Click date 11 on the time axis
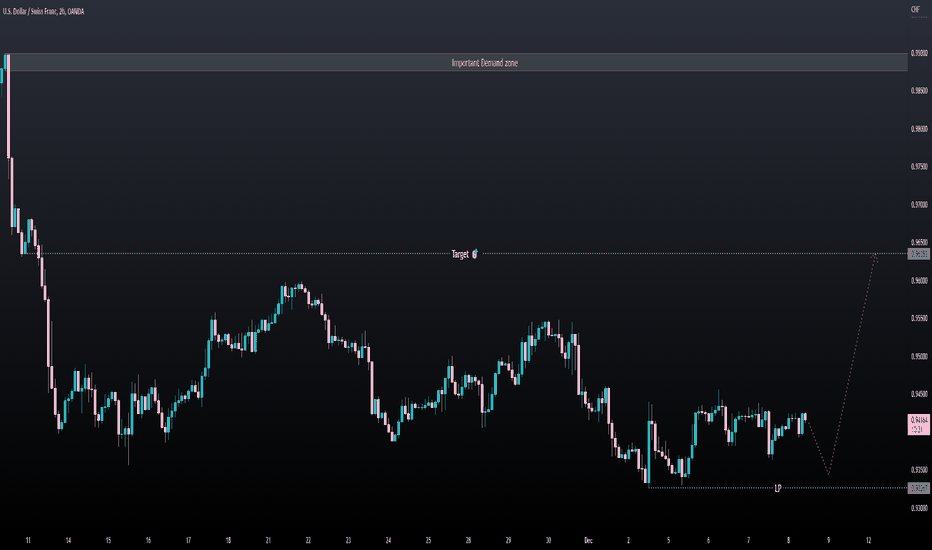This screenshot has width=932, height=550. (x=28, y=540)
